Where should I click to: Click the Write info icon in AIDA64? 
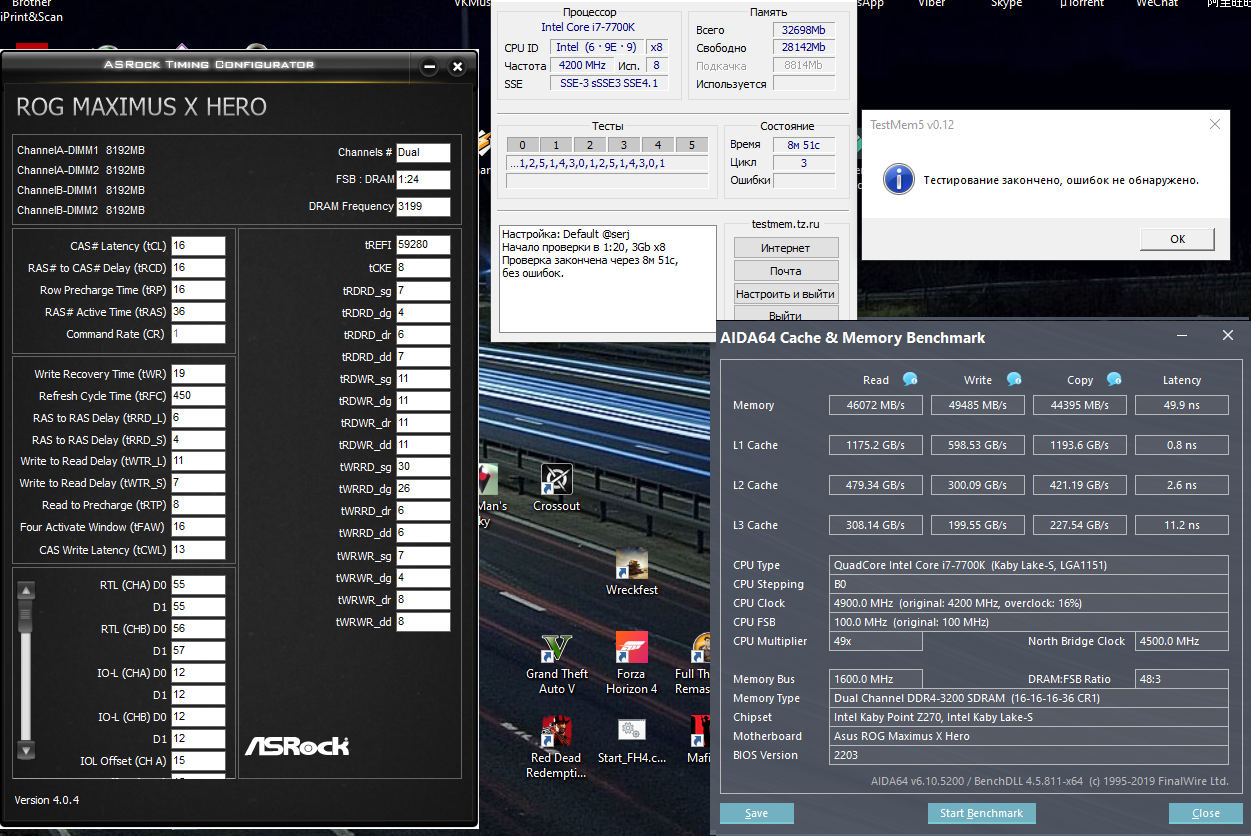pyautogui.click(x=1014, y=379)
